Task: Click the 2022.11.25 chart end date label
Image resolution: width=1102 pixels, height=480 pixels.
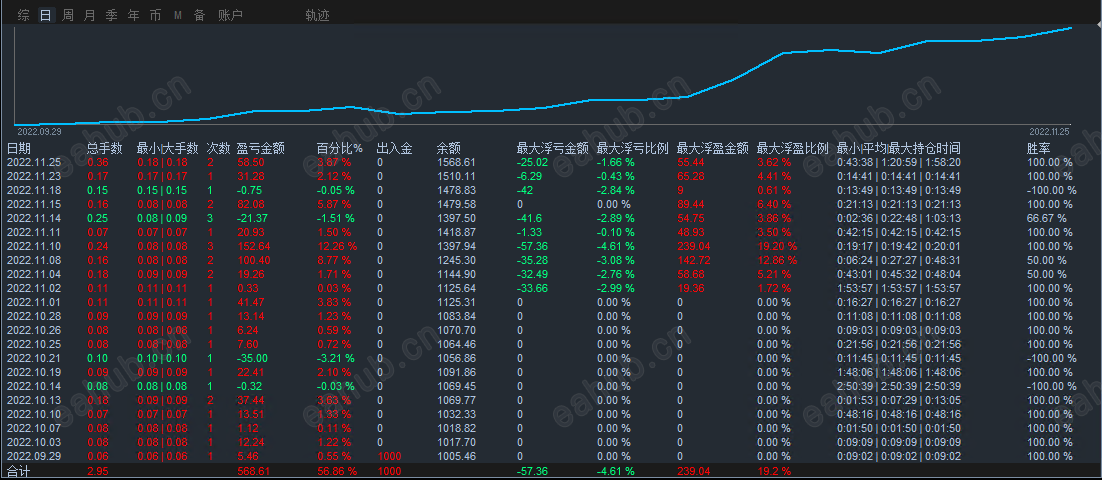Action: tap(1049, 131)
